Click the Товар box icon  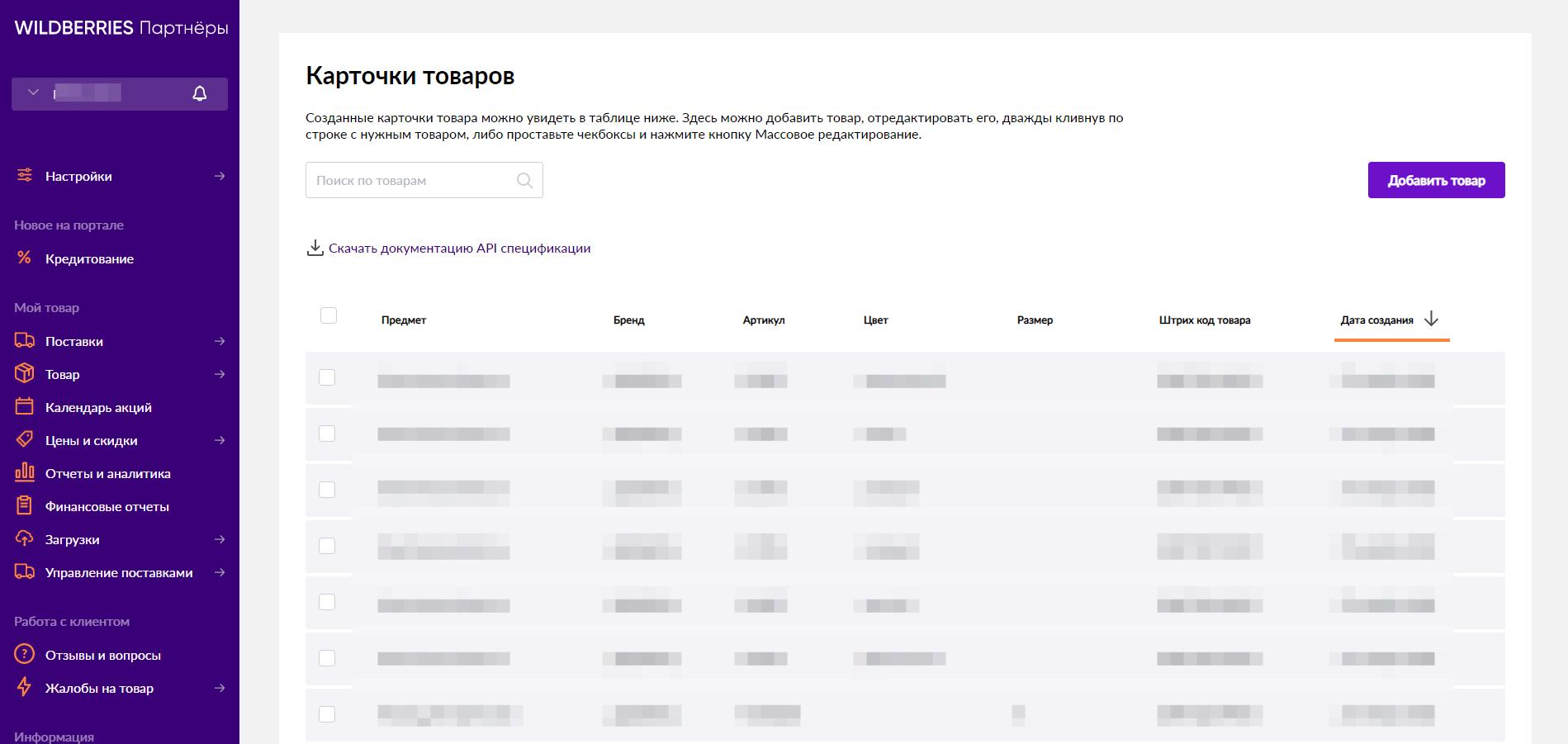pyautogui.click(x=25, y=373)
